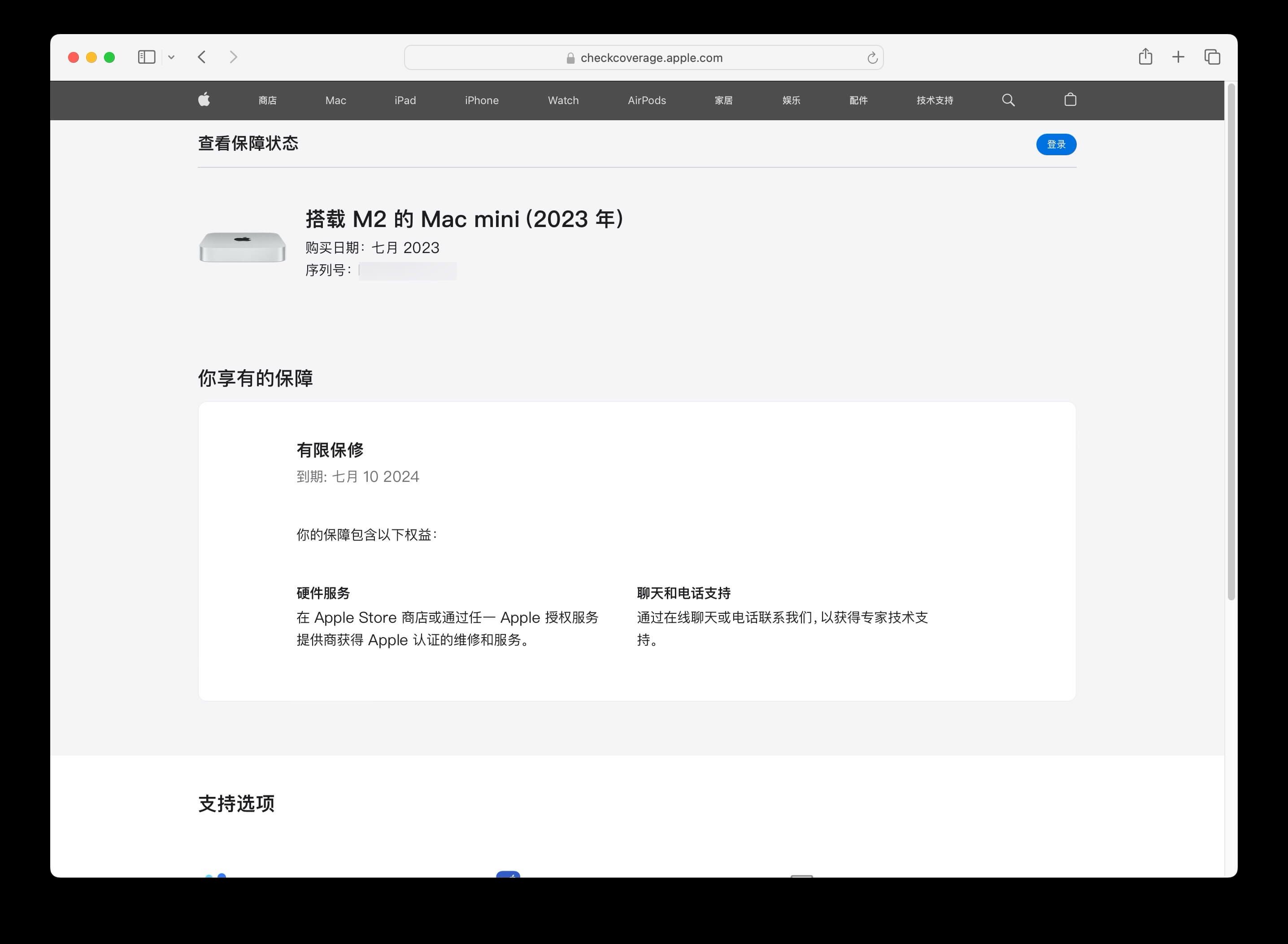Open the AirPods menu item
This screenshot has height=944, width=1288.
point(647,101)
